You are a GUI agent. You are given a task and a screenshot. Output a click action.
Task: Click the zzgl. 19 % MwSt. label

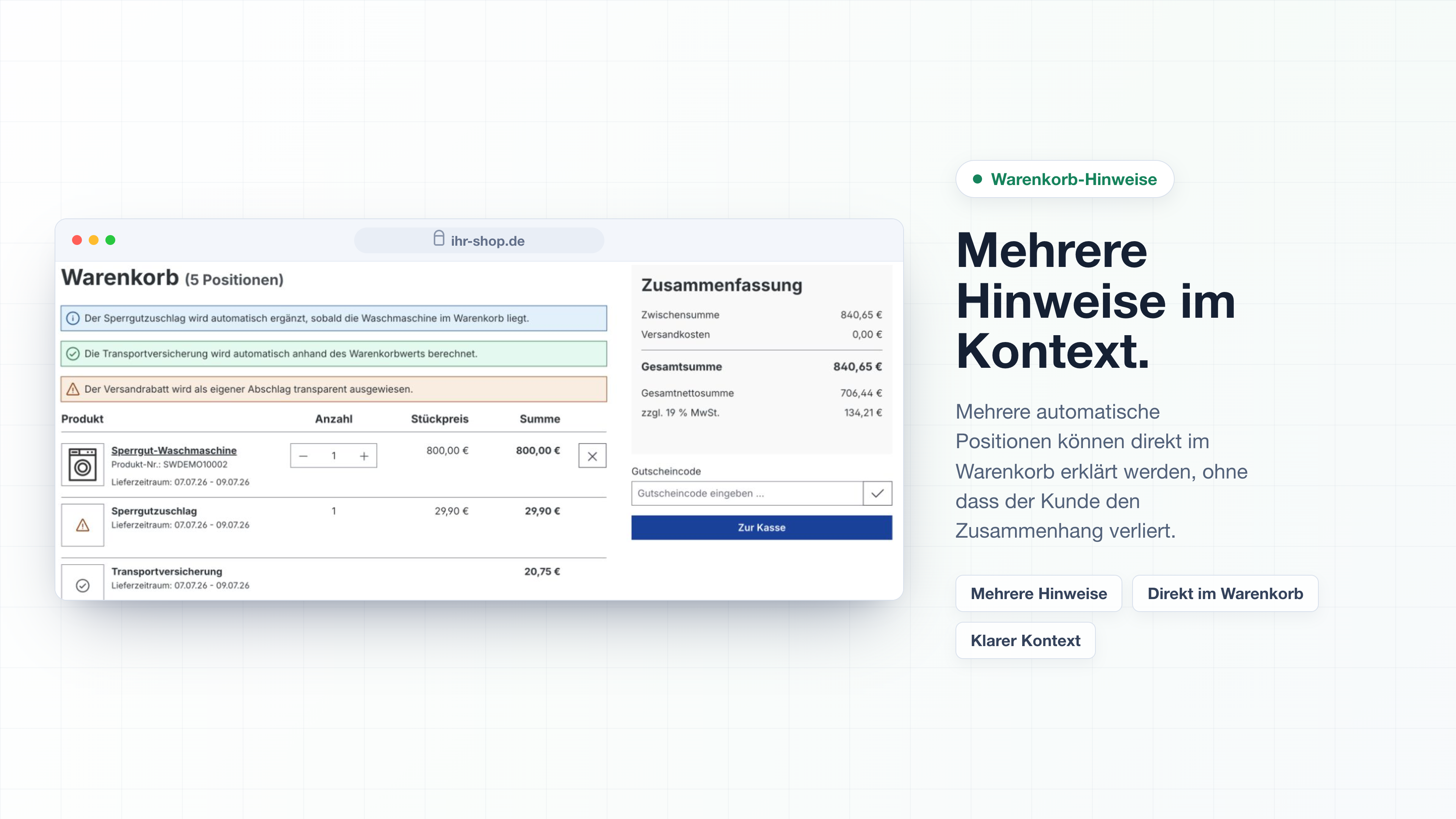pyautogui.click(x=680, y=413)
